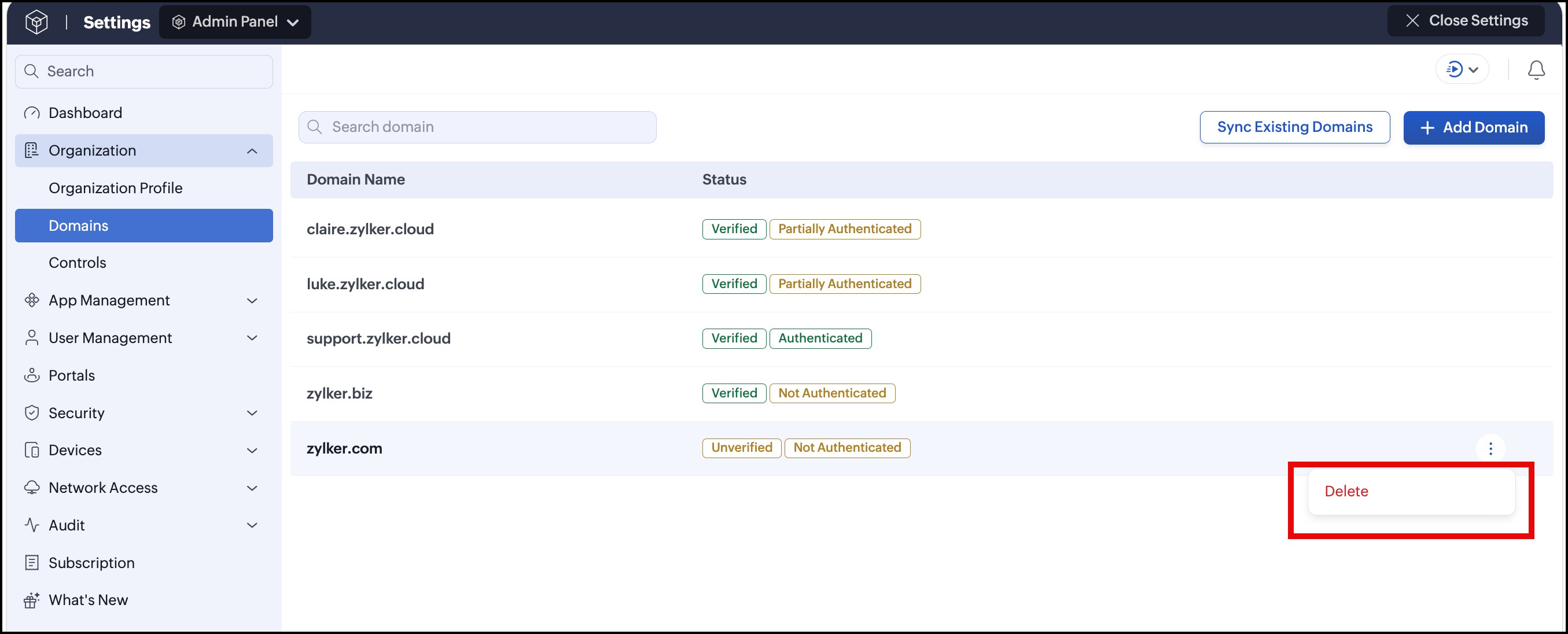Viewport: 1568px width, 634px height.
Task: Click Not Authenticated badge for zylker.biz
Action: click(x=832, y=393)
